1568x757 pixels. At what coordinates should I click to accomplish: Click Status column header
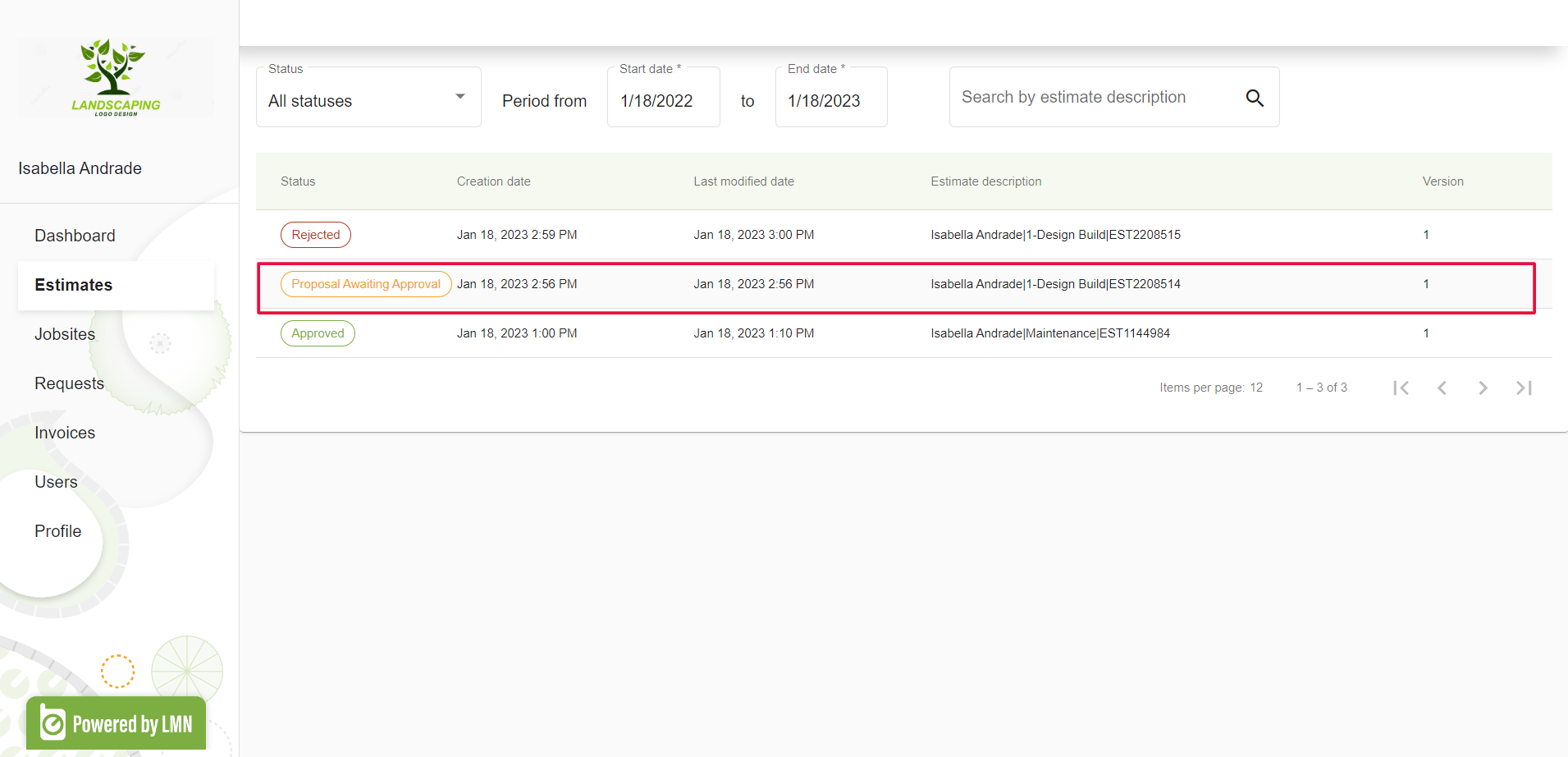pyautogui.click(x=298, y=181)
